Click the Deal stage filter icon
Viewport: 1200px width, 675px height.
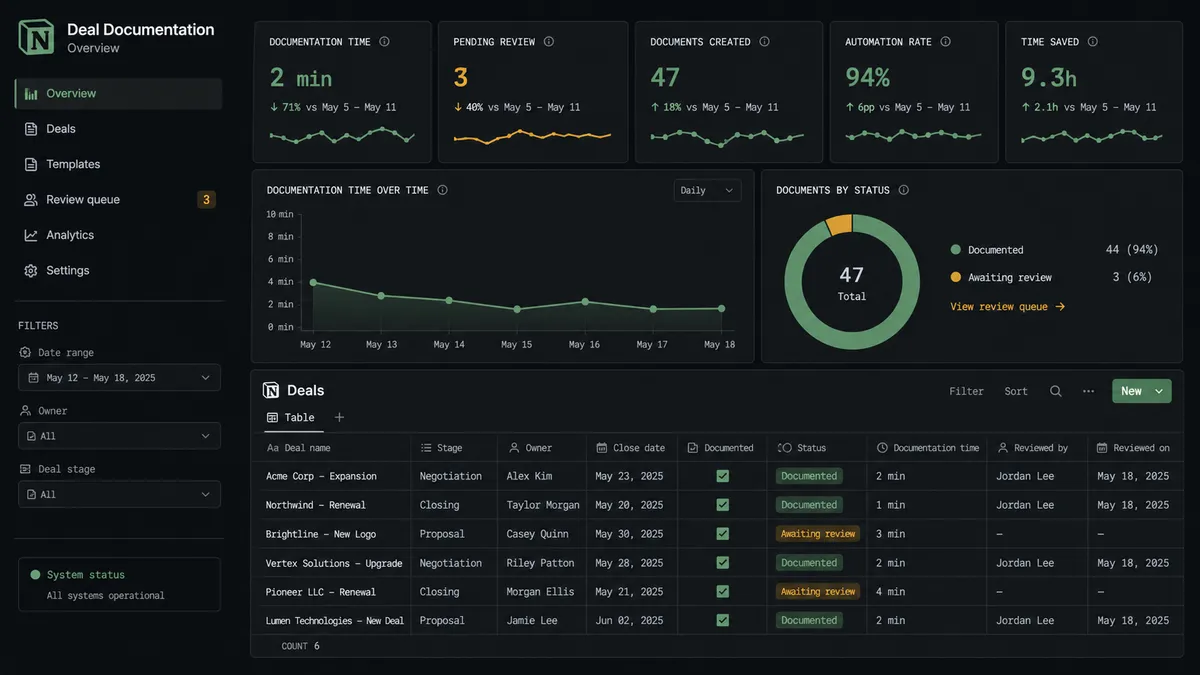[x=25, y=468]
